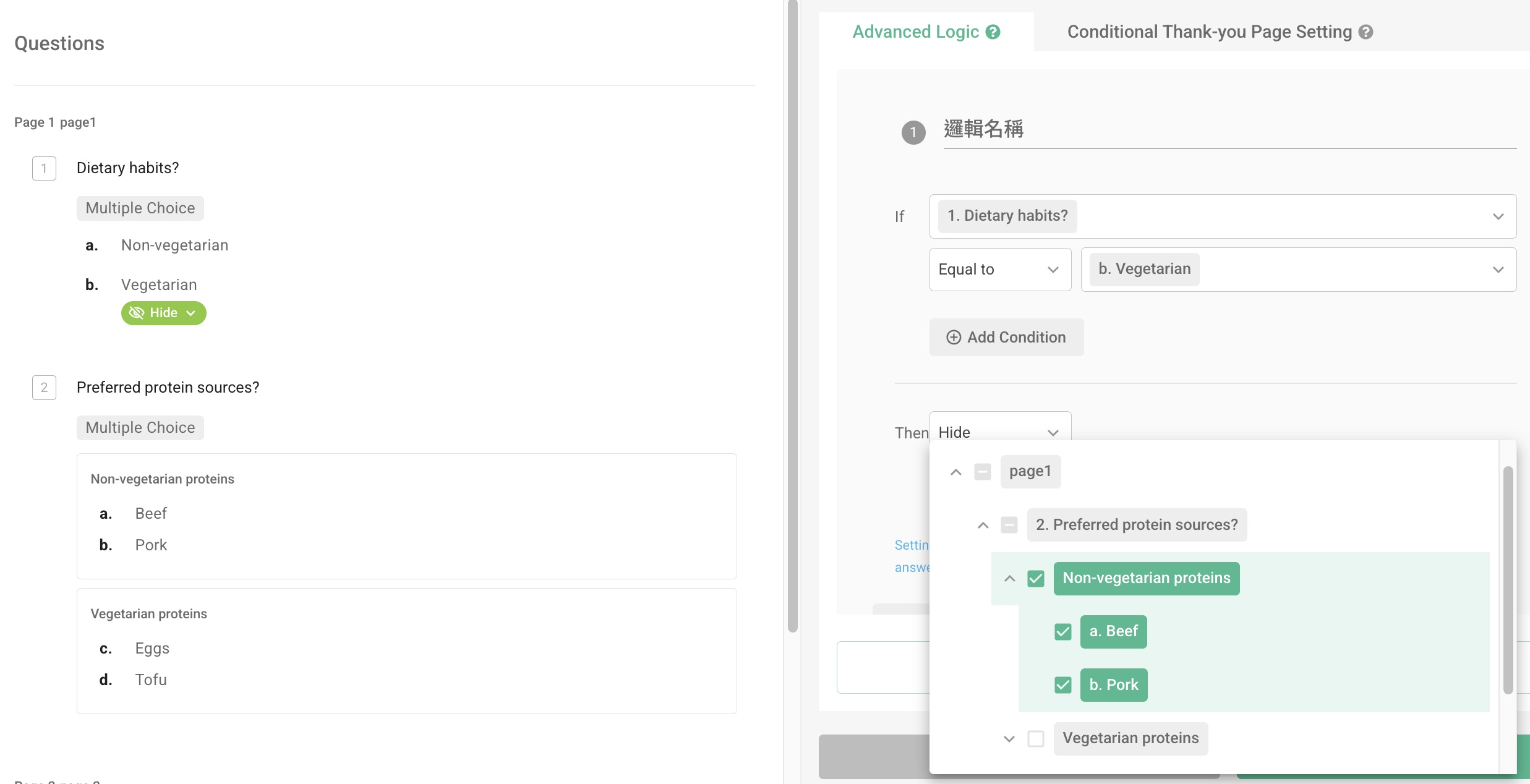This screenshot has width=1530, height=784.
Task: Click the plus icon inside Add Condition
Action: click(953, 338)
